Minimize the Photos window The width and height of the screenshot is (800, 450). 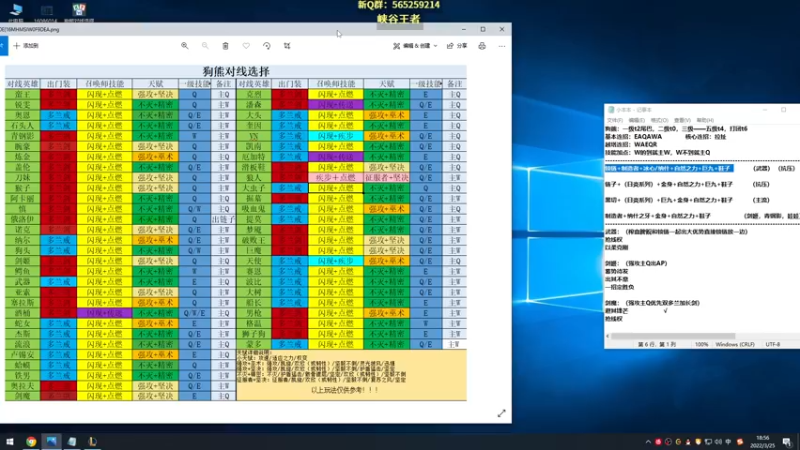(464, 30)
